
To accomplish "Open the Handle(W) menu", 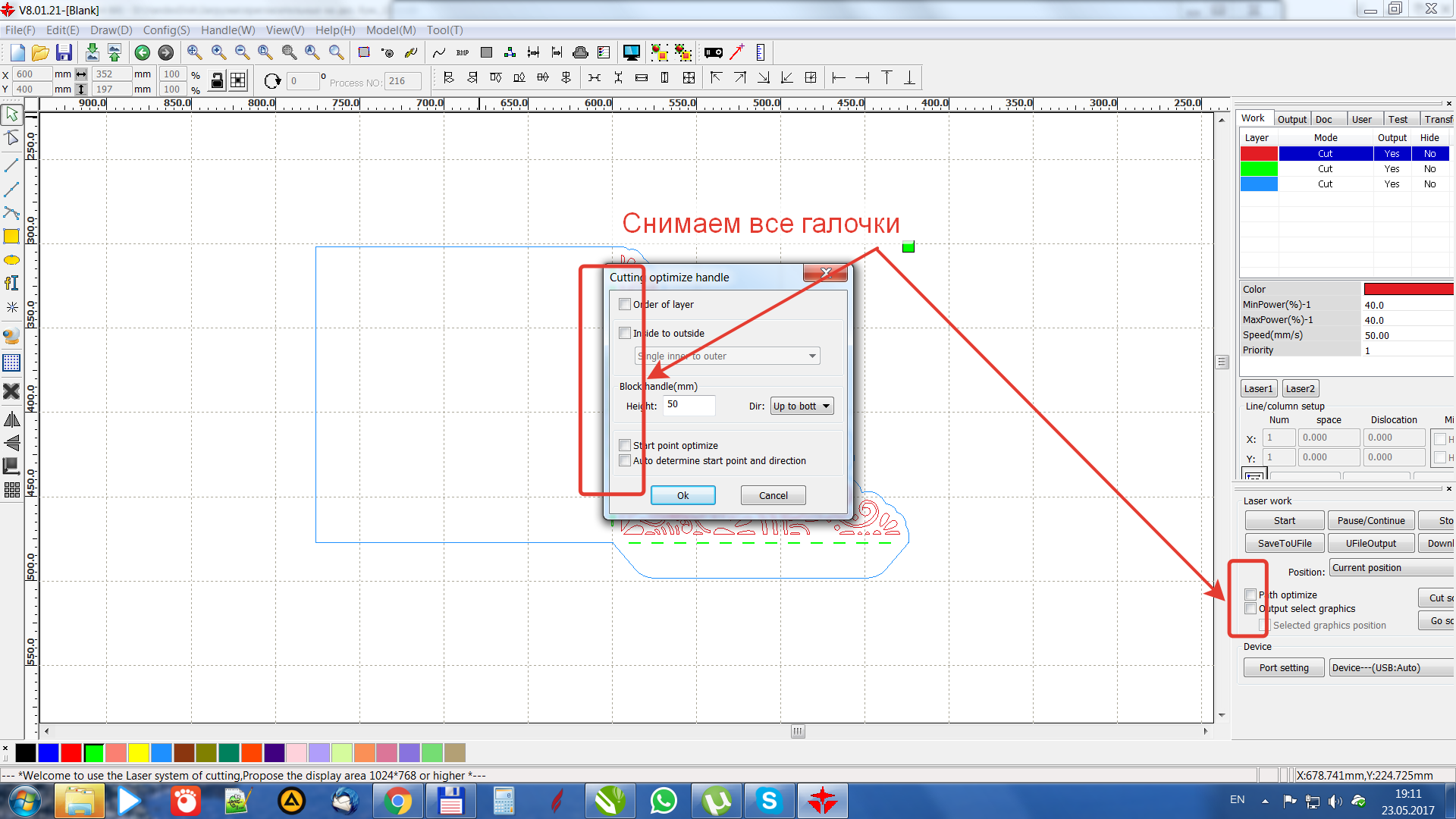I will coord(227,30).
